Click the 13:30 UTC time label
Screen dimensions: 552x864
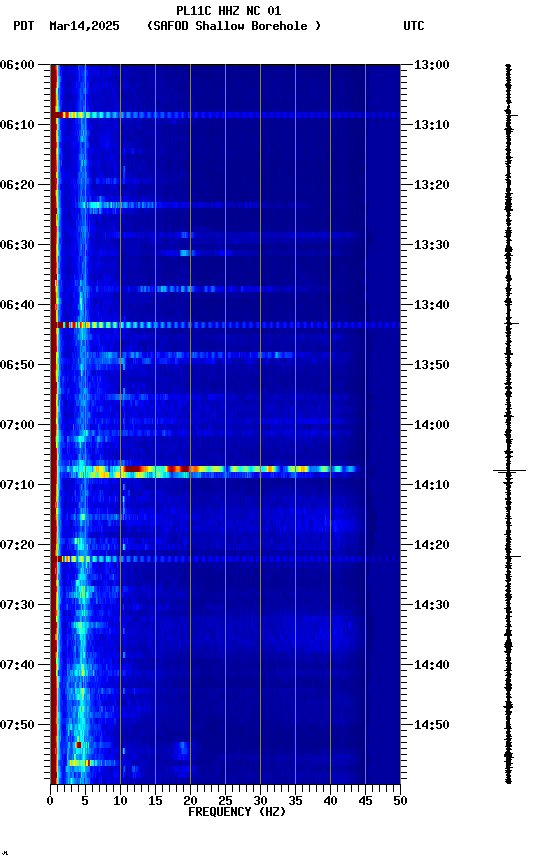[x=432, y=245]
